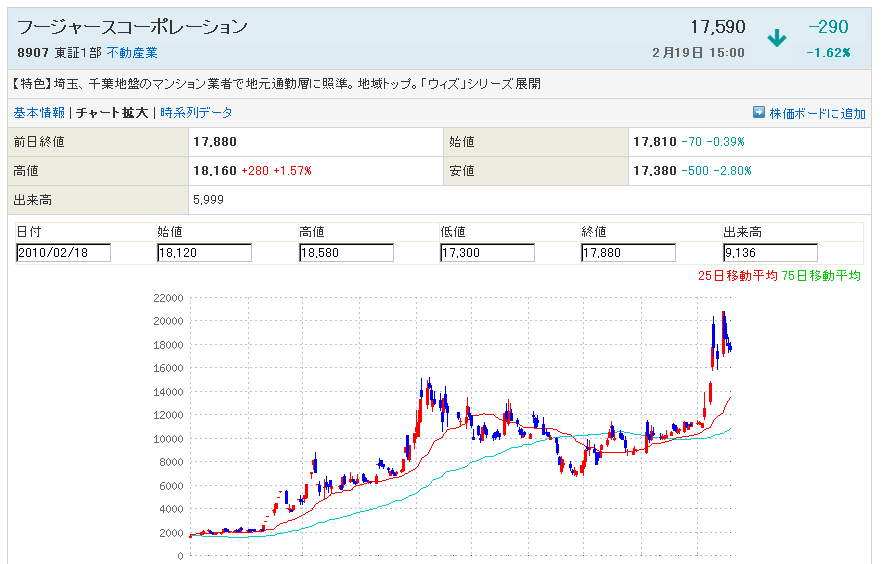This screenshot has height=564, width=884.
Task: Click the 22000 label on chart axis
Action: [166, 298]
